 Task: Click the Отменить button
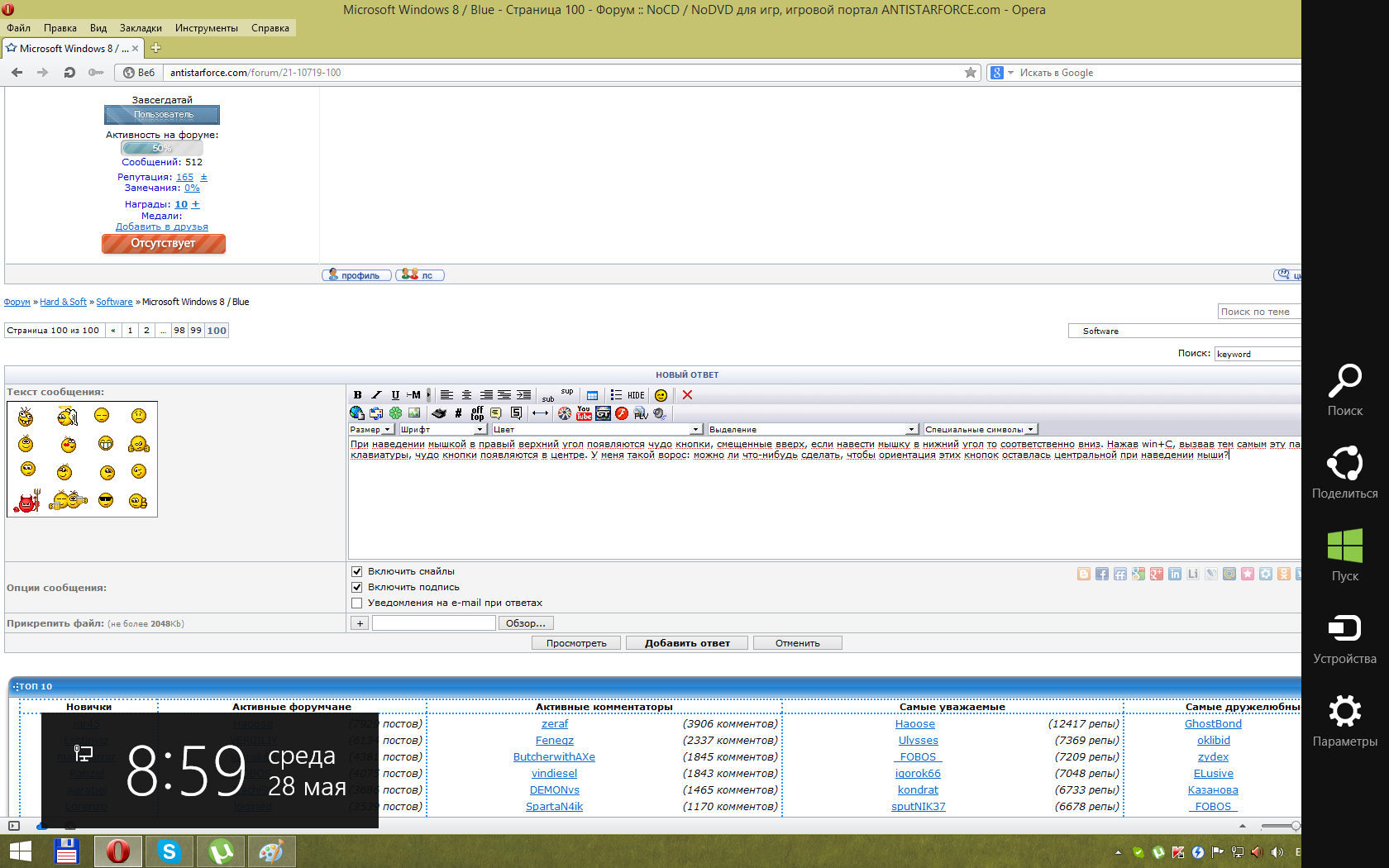(x=798, y=643)
